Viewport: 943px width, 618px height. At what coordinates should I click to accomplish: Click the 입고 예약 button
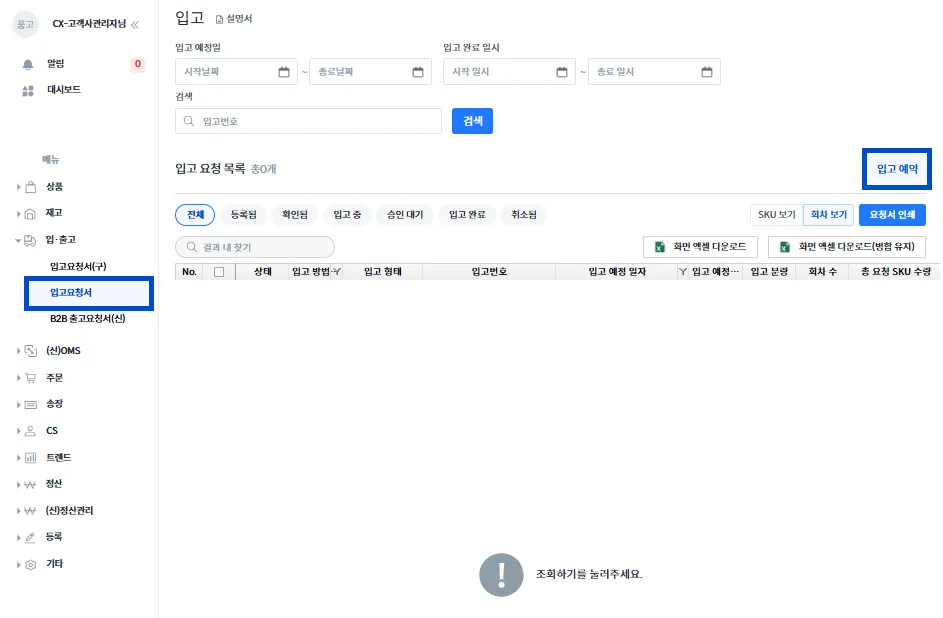pyautogui.click(x=897, y=169)
